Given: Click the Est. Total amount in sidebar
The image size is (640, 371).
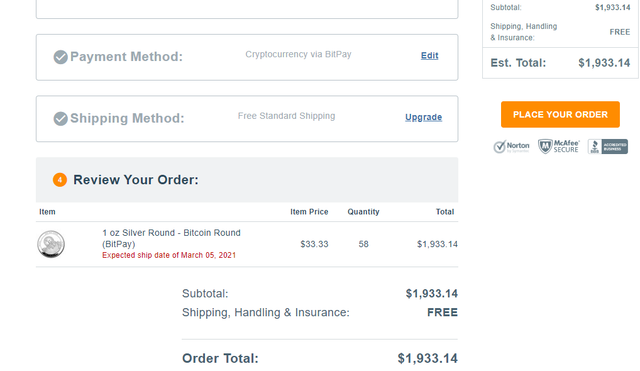Looking at the screenshot, I should (604, 63).
